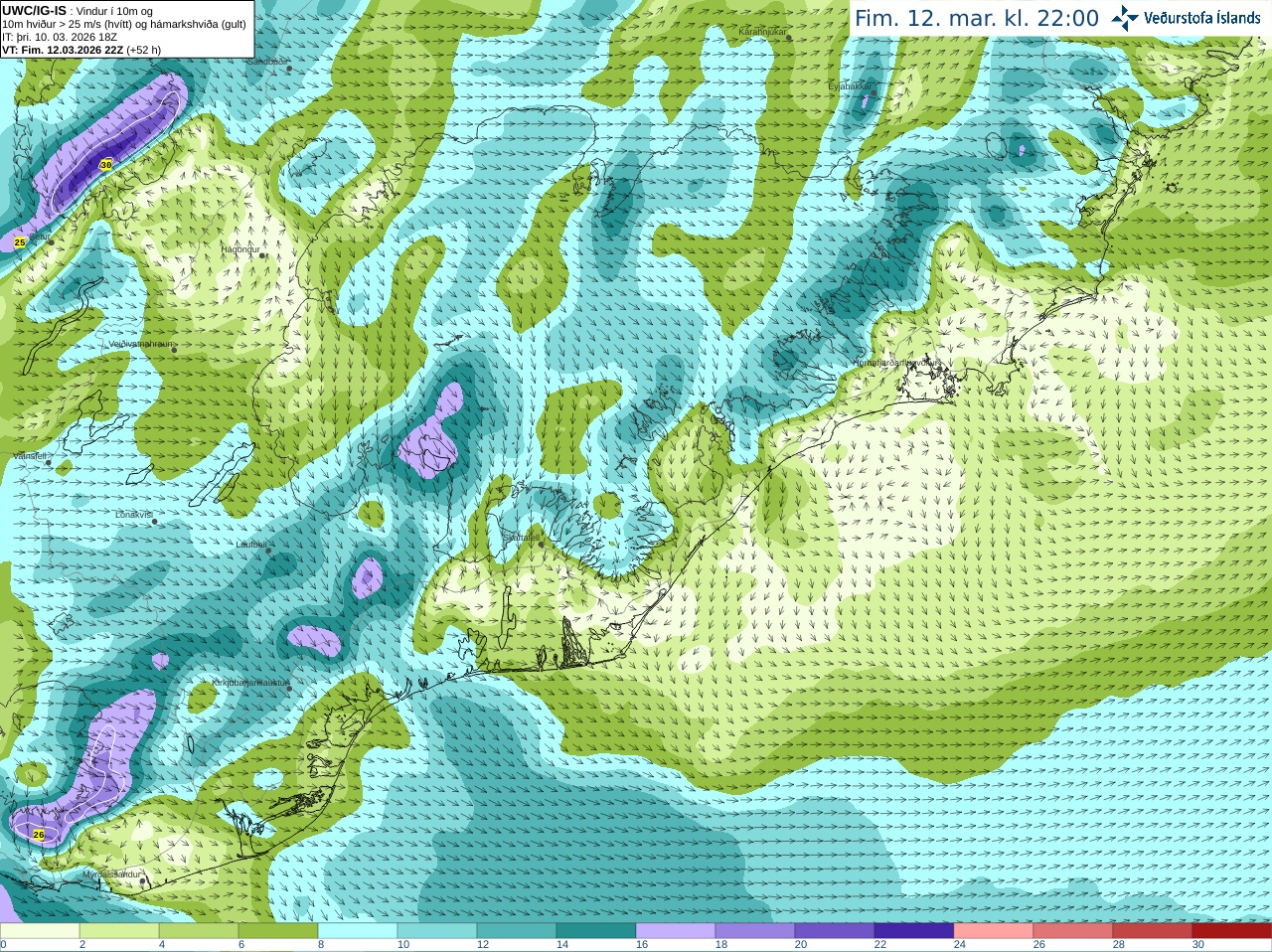Click the yellow gust marker labeled 26
1272x952 pixels.
pyautogui.click(x=39, y=835)
